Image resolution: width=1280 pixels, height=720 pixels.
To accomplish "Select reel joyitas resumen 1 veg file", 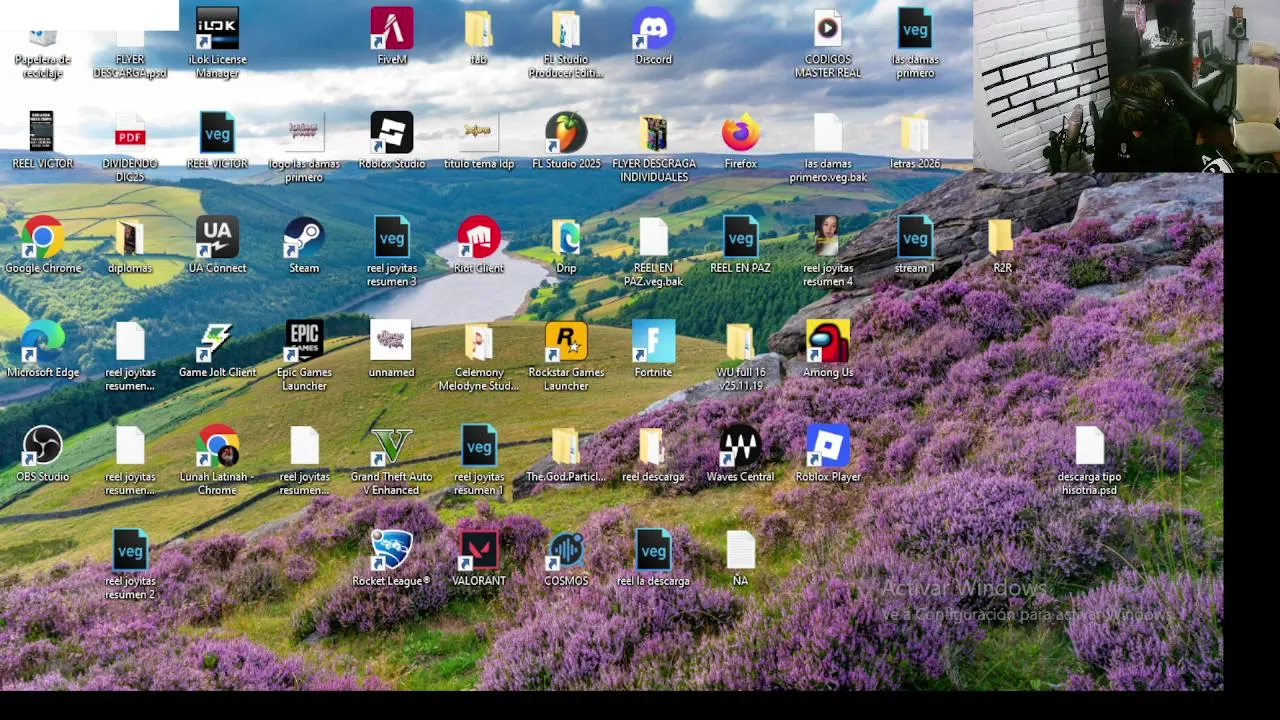I will (479, 446).
